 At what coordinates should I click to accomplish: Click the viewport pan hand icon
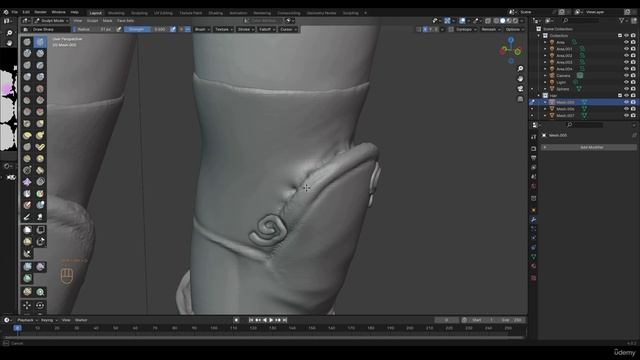(x=520, y=79)
